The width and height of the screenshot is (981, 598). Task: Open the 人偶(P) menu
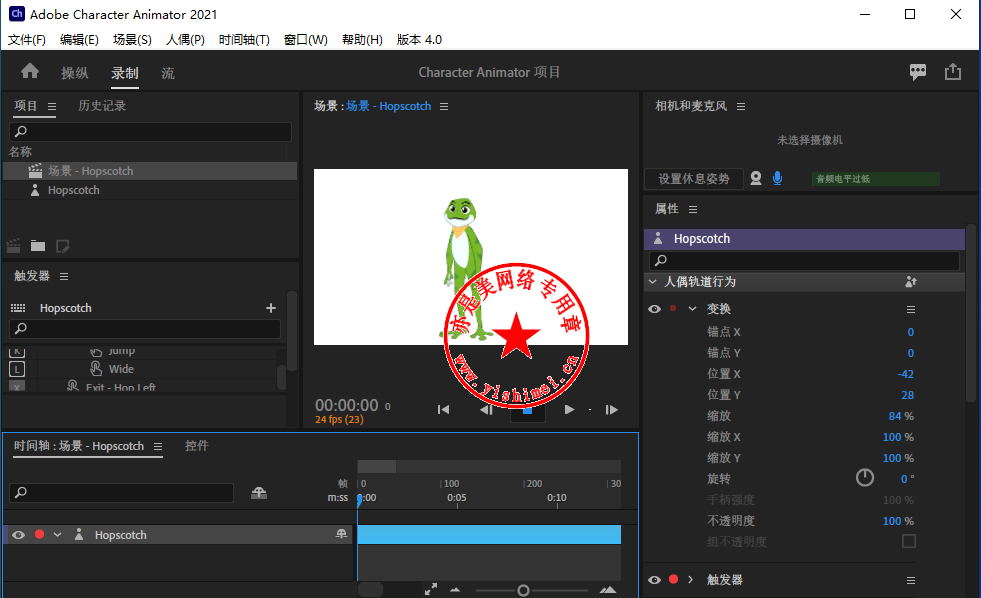[185, 40]
